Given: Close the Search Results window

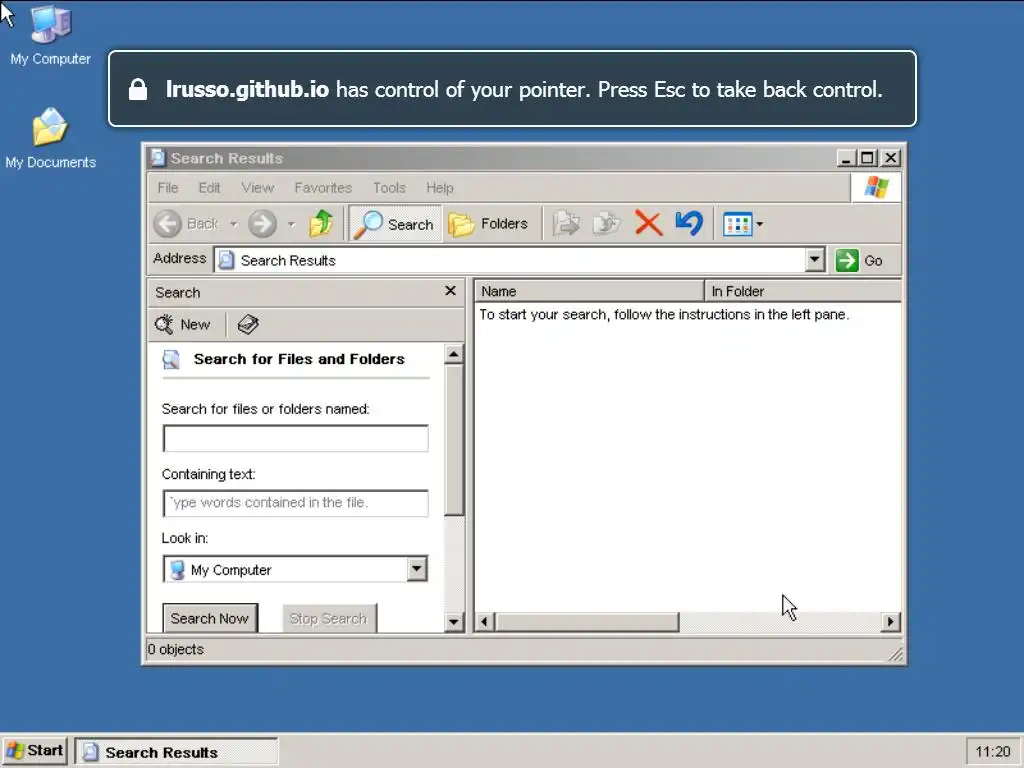Looking at the screenshot, I should click(890, 158).
